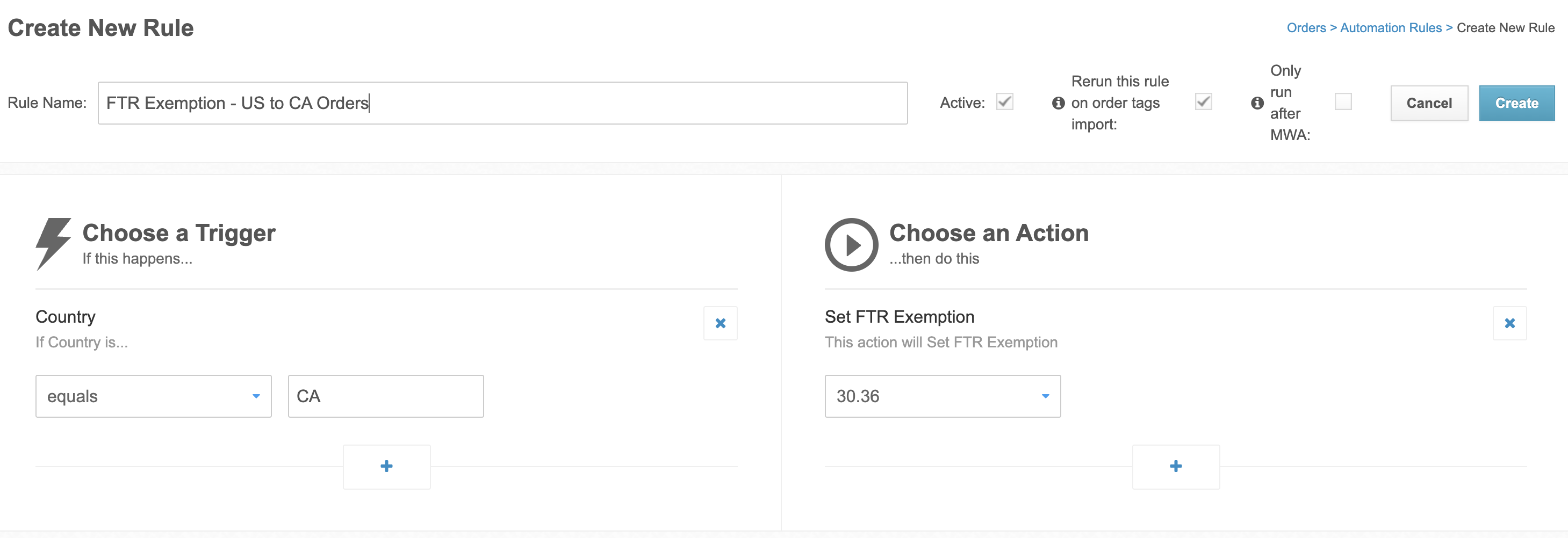Image resolution: width=1568 pixels, height=538 pixels.
Task: Remove the Set FTR Exemption action
Action: 1509,323
